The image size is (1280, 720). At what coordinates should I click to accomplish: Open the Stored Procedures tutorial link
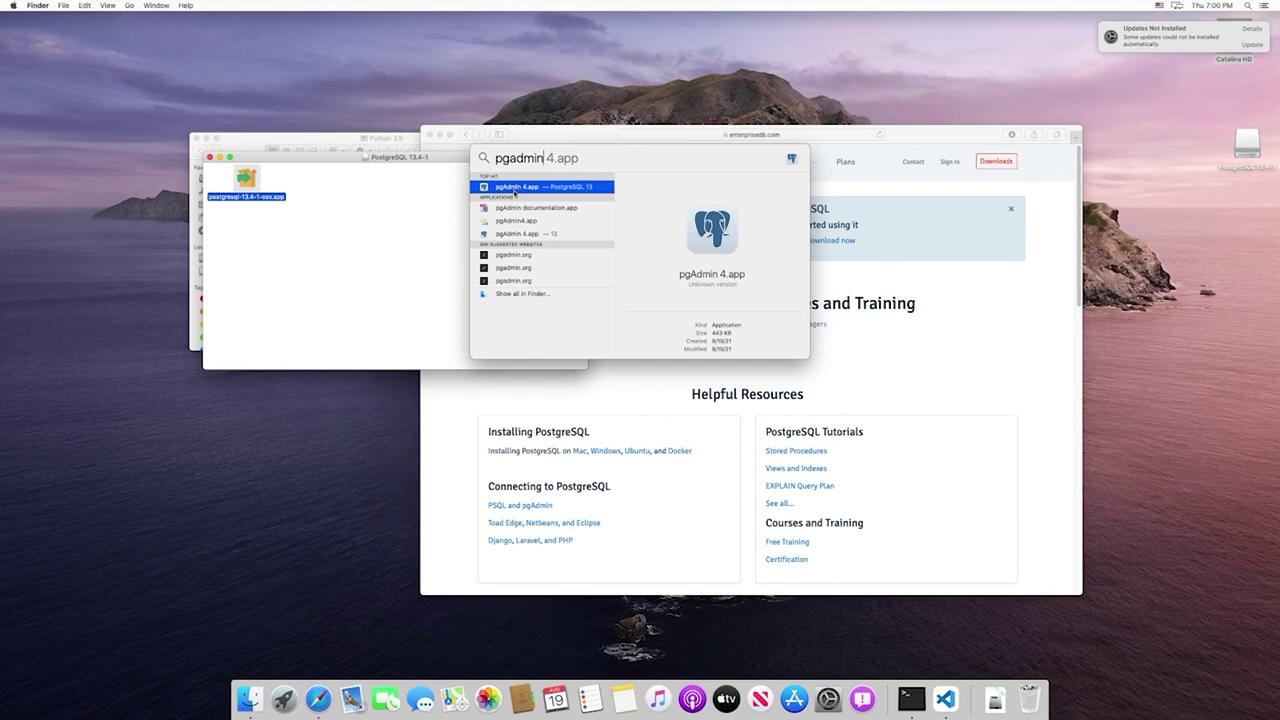point(796,451)
